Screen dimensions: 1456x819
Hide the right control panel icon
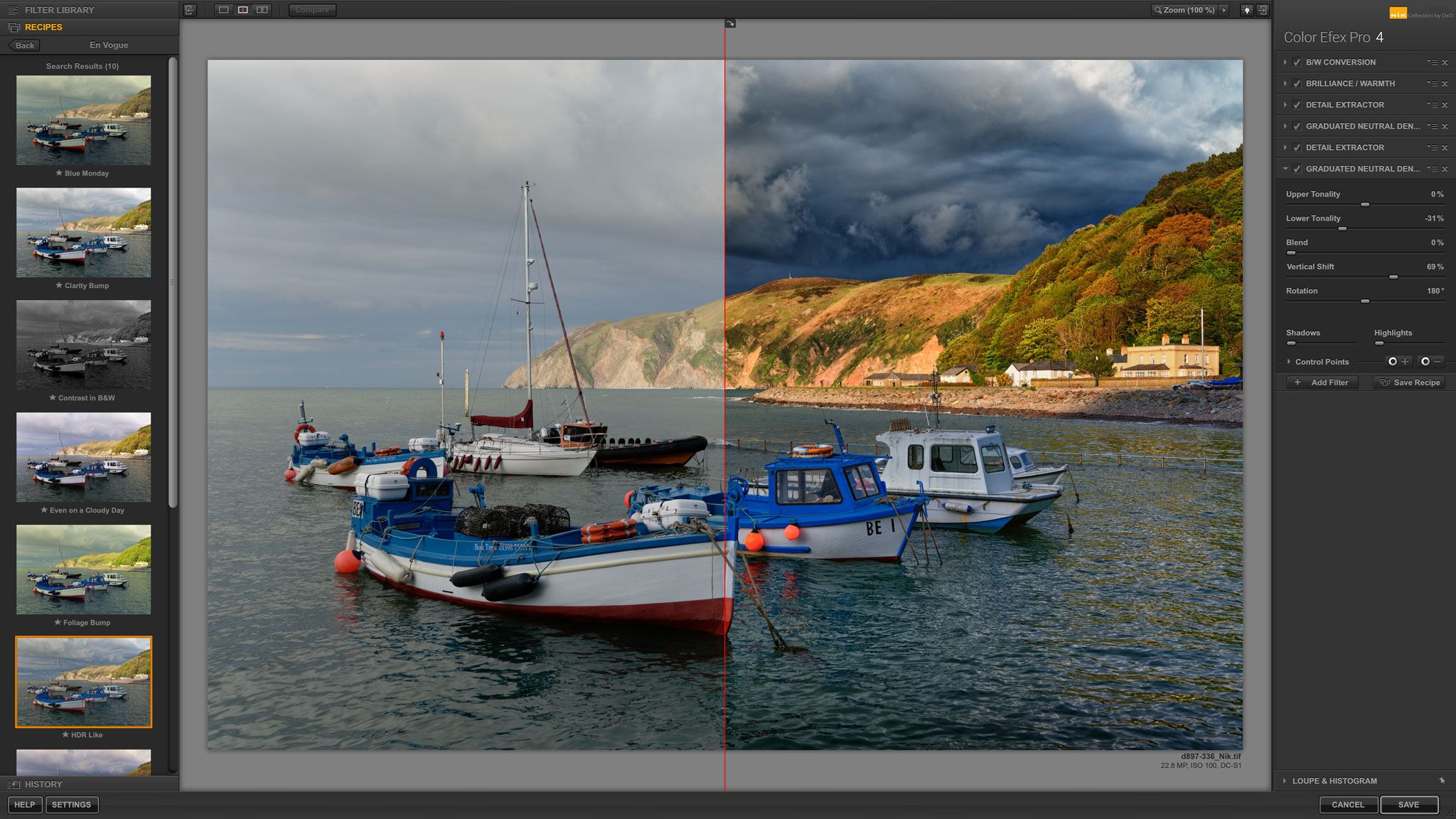[1263, 10]
